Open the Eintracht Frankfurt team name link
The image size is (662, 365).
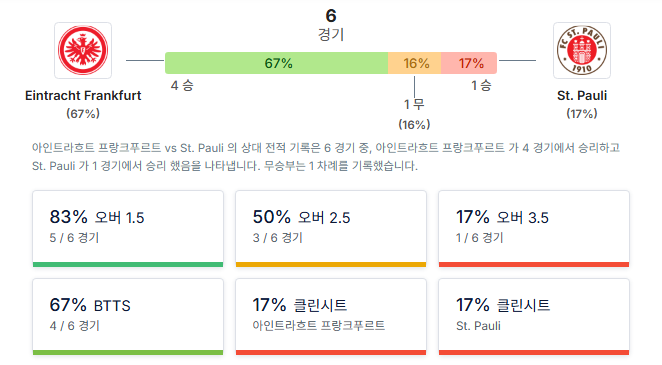[x=83, y=95]
